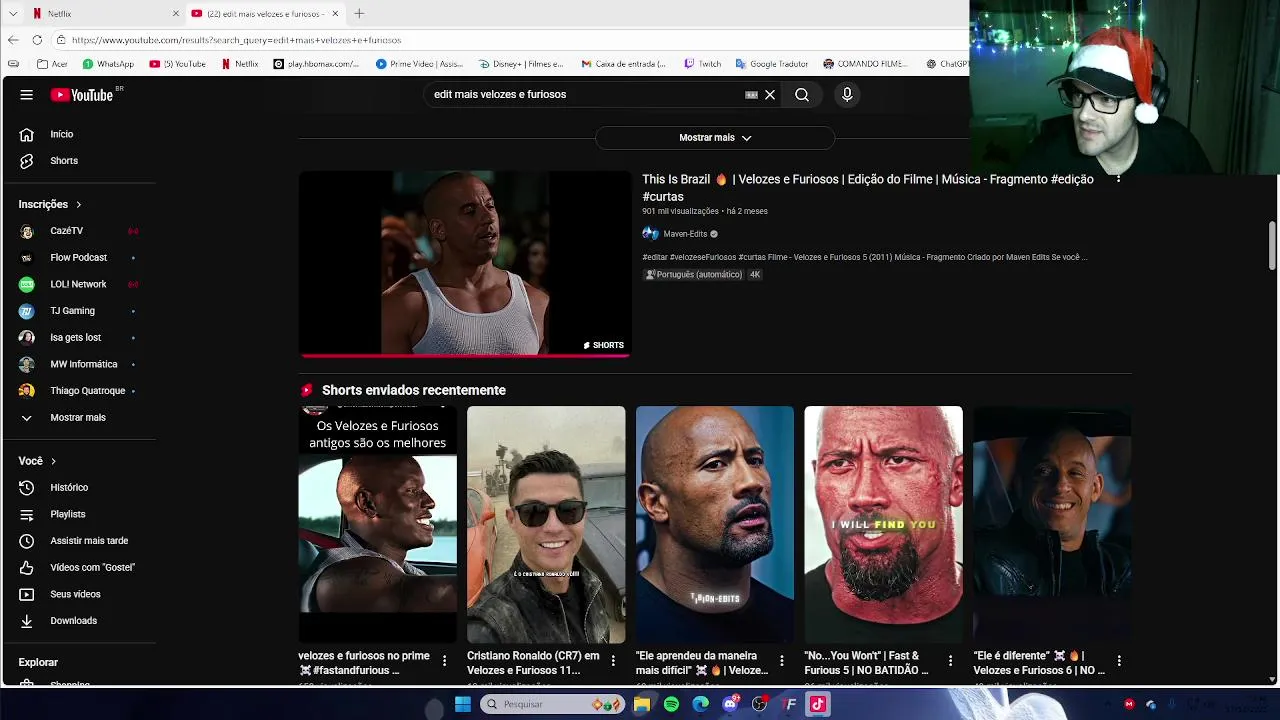Screen dimensions: 1280x720
Task: Click the browser address bar URL
Action: (236, 40)
